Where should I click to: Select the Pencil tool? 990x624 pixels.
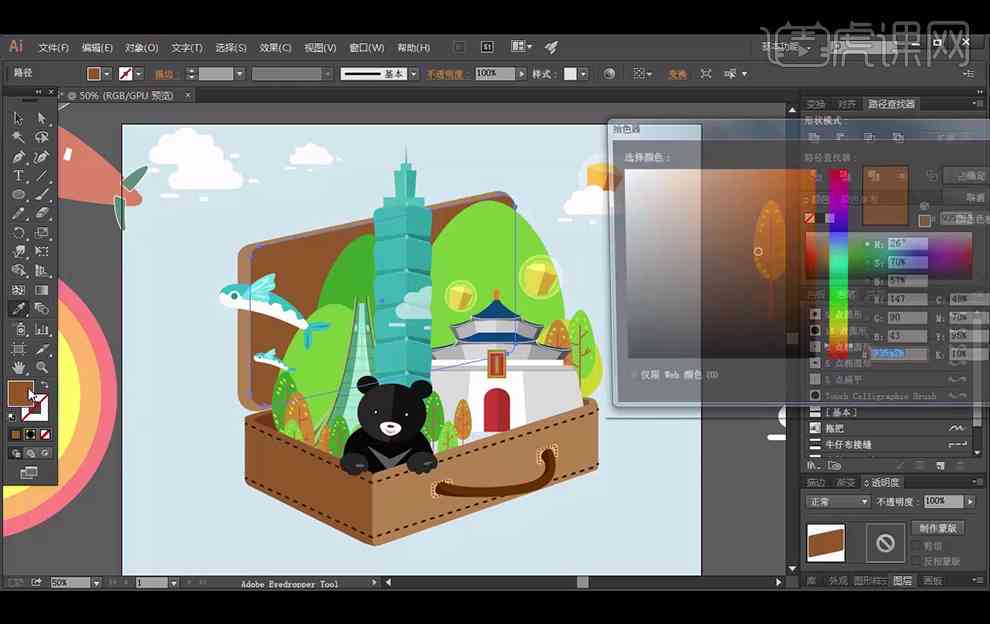[x=18, y=213]
